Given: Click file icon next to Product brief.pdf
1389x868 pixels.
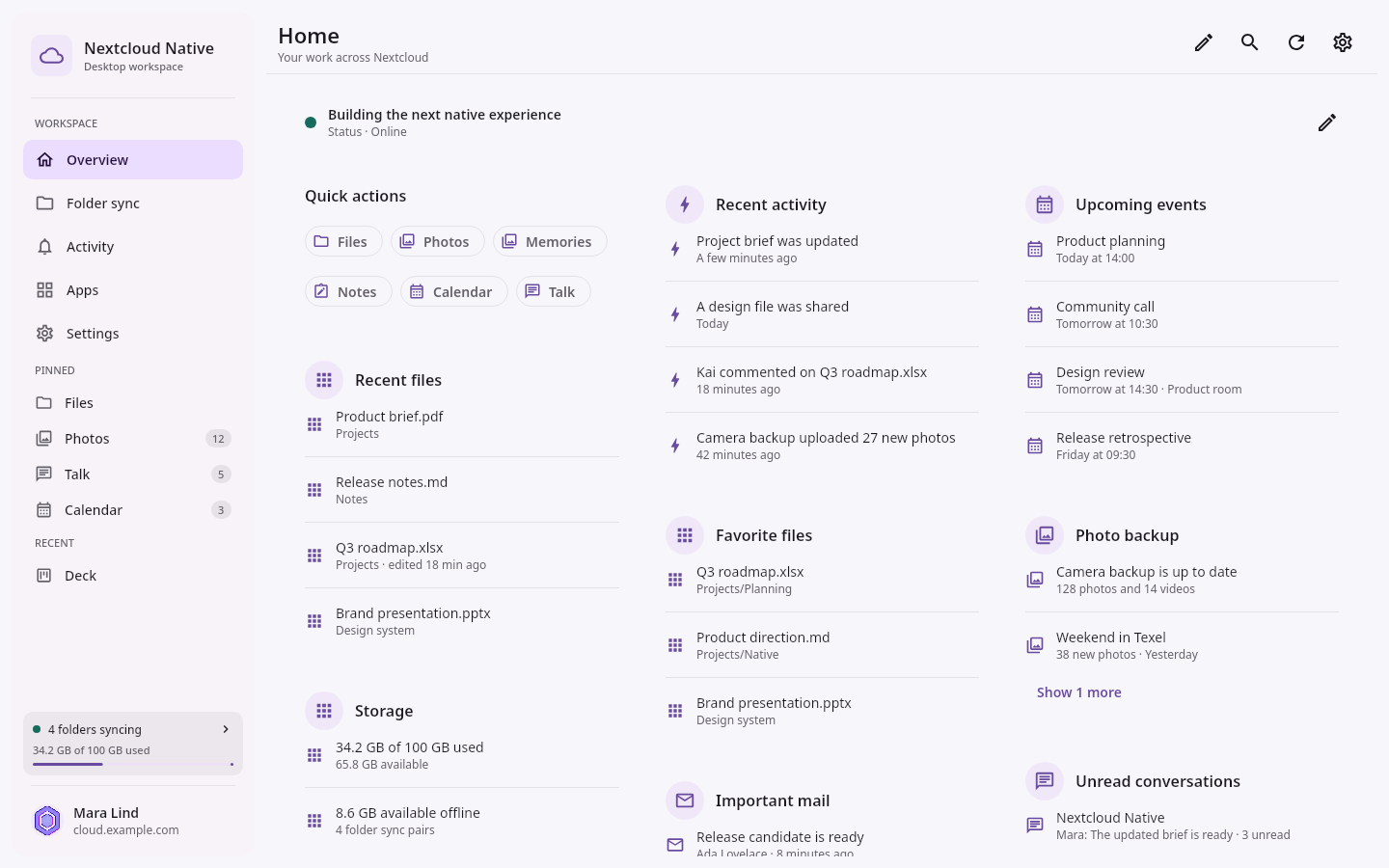Looking at the screenshot, I should point(314,424).
